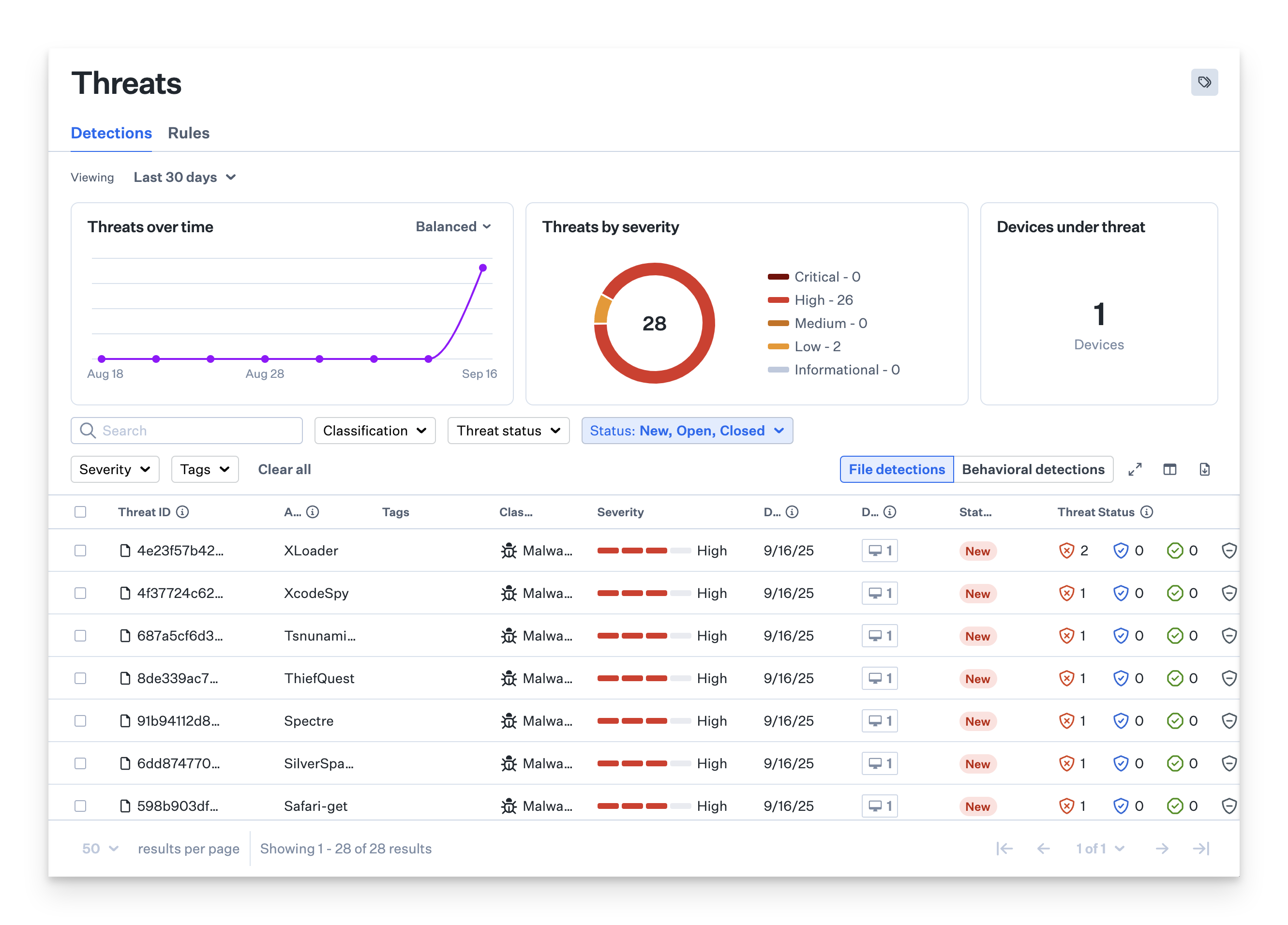Image resolution: width=1288 pixels, height=925 pixels.
Task: Switch to Behavioral detections view
Action: [x=1033, y=470]
